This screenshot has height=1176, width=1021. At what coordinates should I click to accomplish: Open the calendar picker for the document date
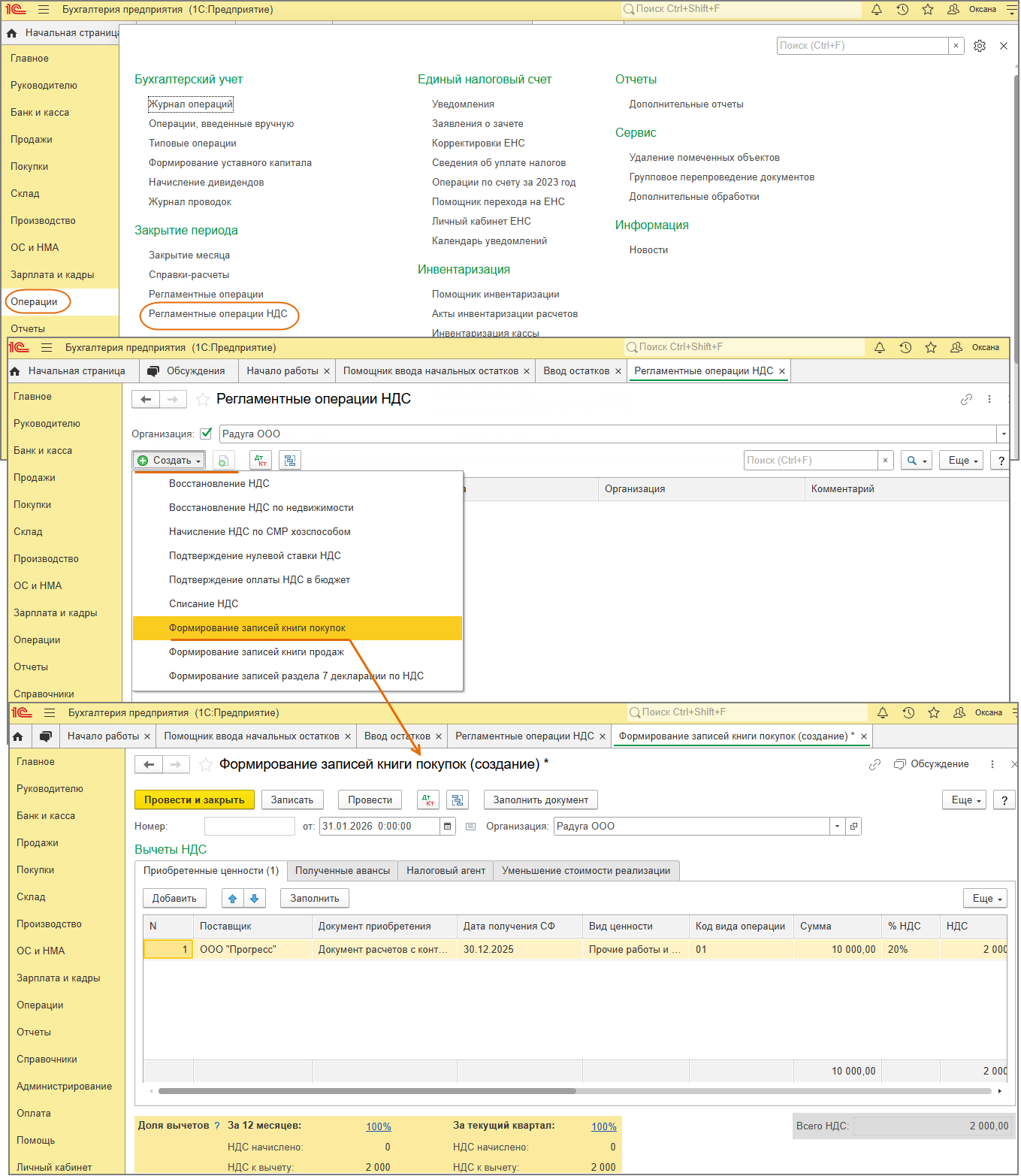click(x=448, y=827)
